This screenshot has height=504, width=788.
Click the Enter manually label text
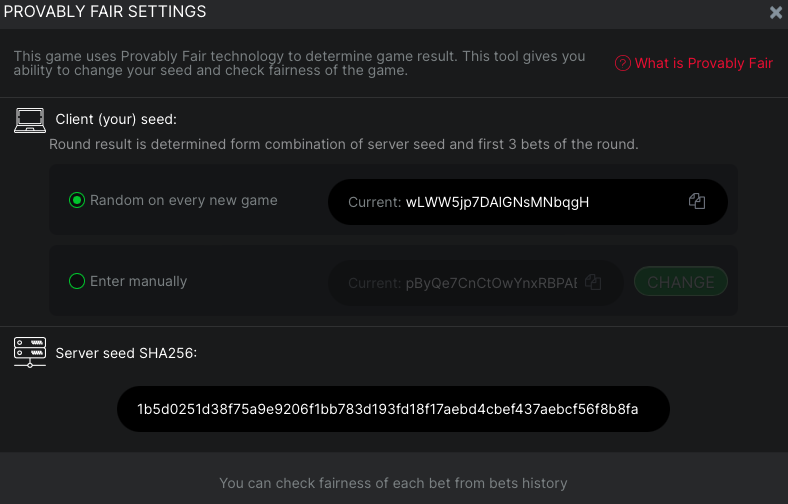click(x=138, y=281)
